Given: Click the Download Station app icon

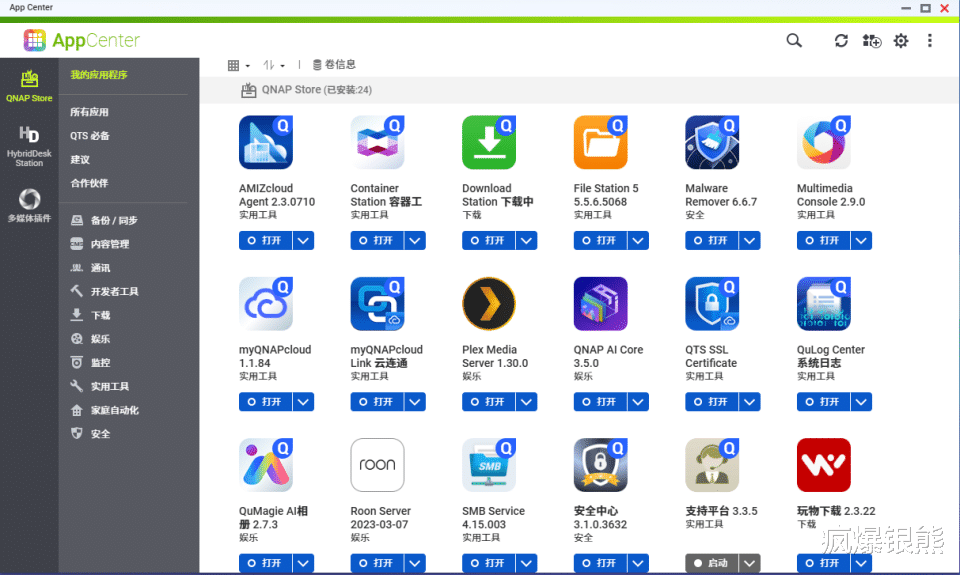Looking at the screenshot, I should 489,142.
